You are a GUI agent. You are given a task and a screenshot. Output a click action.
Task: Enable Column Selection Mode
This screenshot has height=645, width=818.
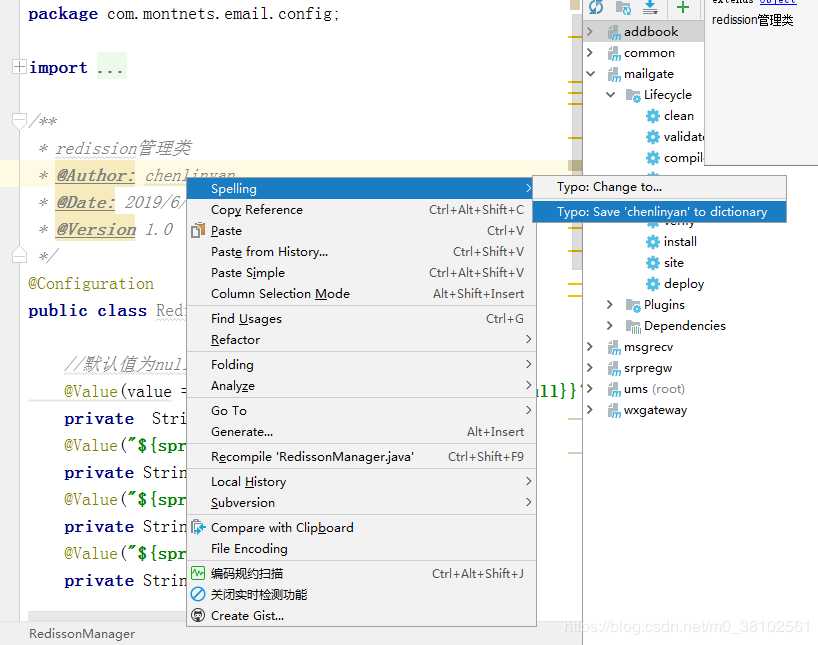point(361,293)
